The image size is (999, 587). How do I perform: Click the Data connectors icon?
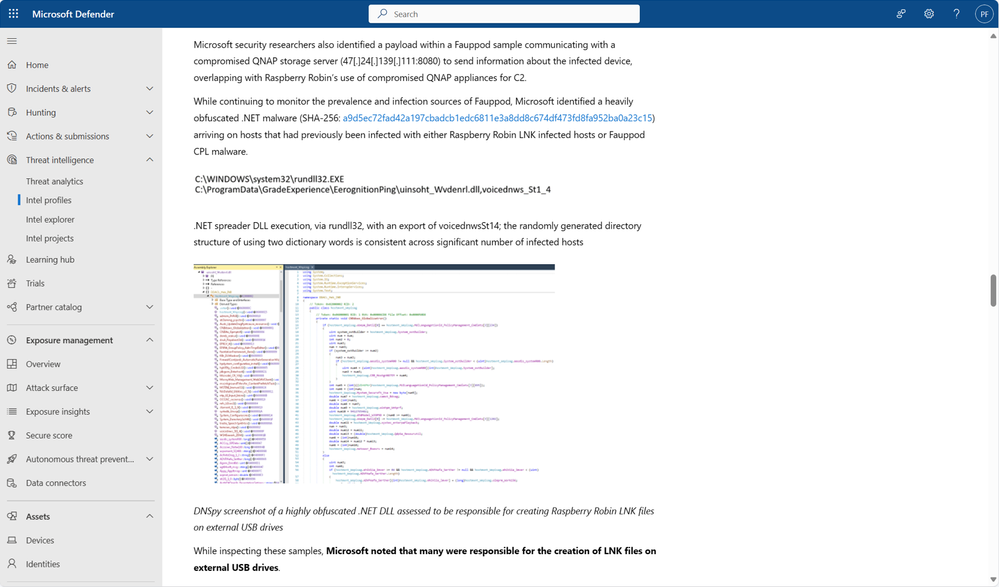point(12,483)
